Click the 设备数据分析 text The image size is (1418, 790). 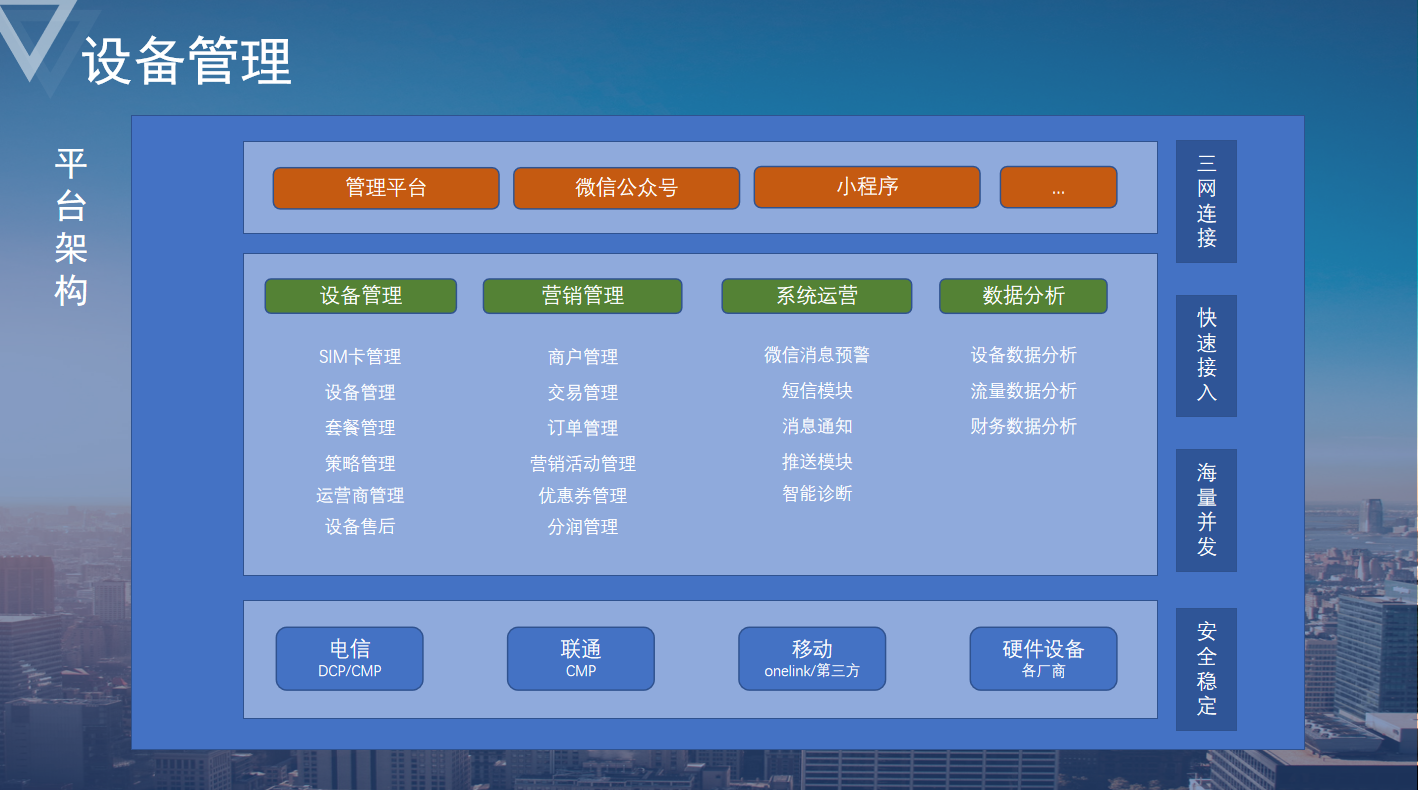pos(1024,355)
